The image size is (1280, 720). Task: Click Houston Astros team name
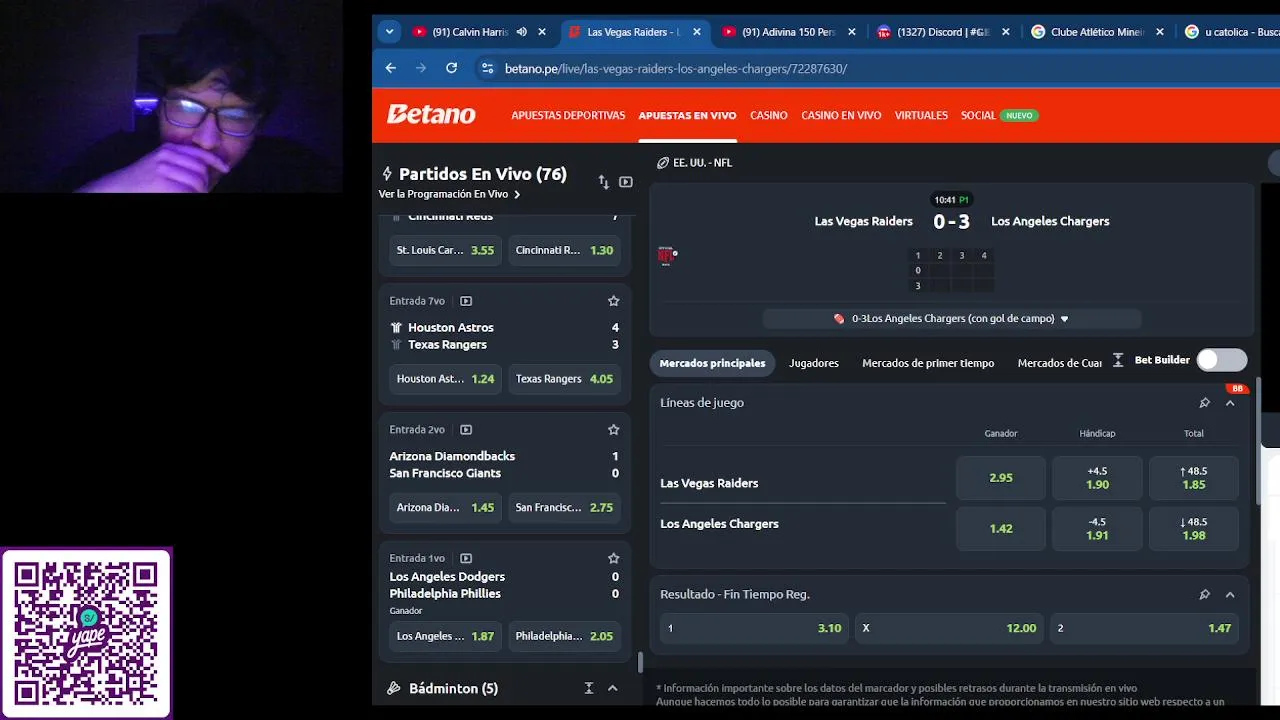[x=450, y=327]
